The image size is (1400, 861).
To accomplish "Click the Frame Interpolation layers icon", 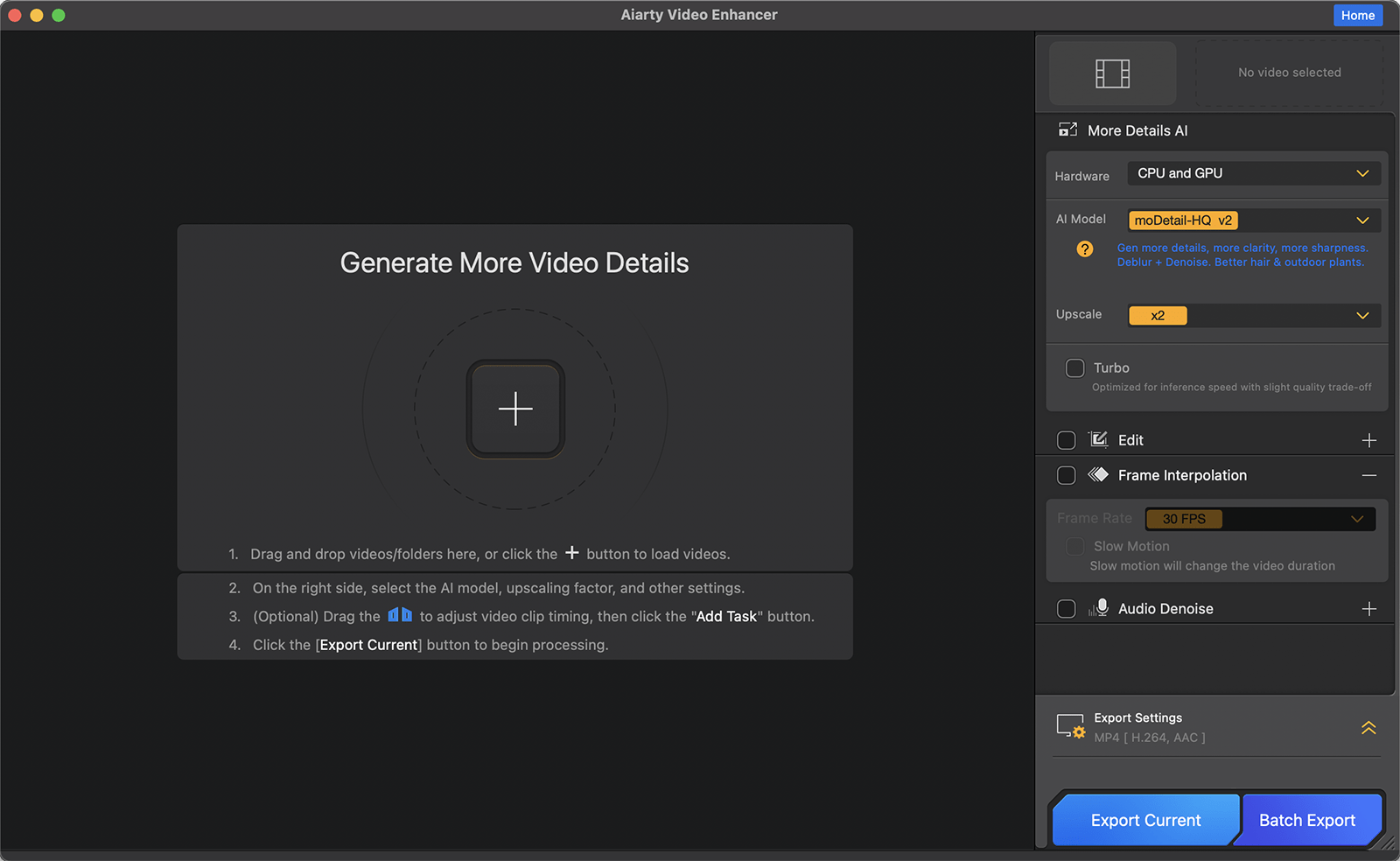I will (x=1099, y=475).
